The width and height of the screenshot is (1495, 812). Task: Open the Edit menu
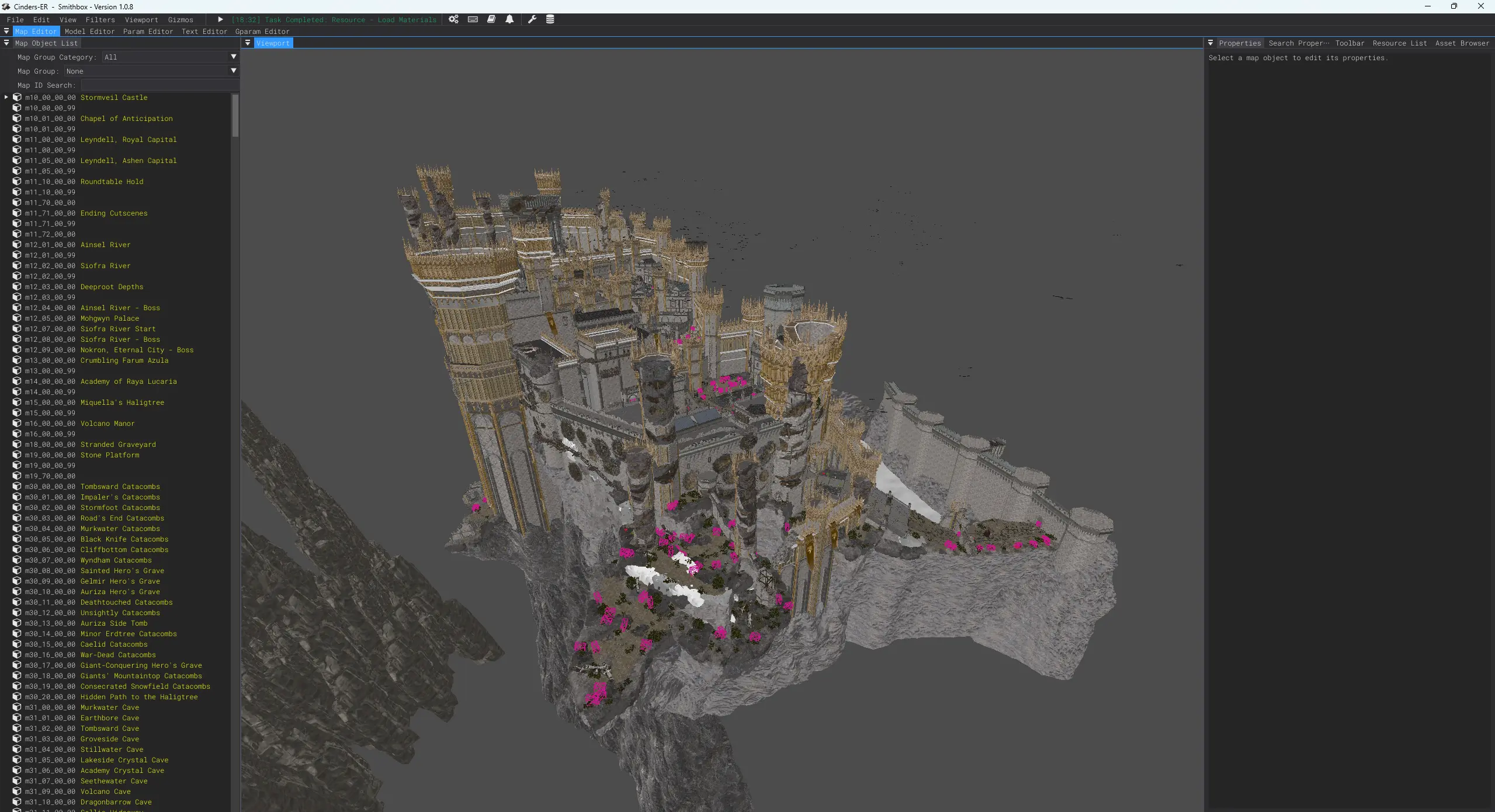[41, 20]
